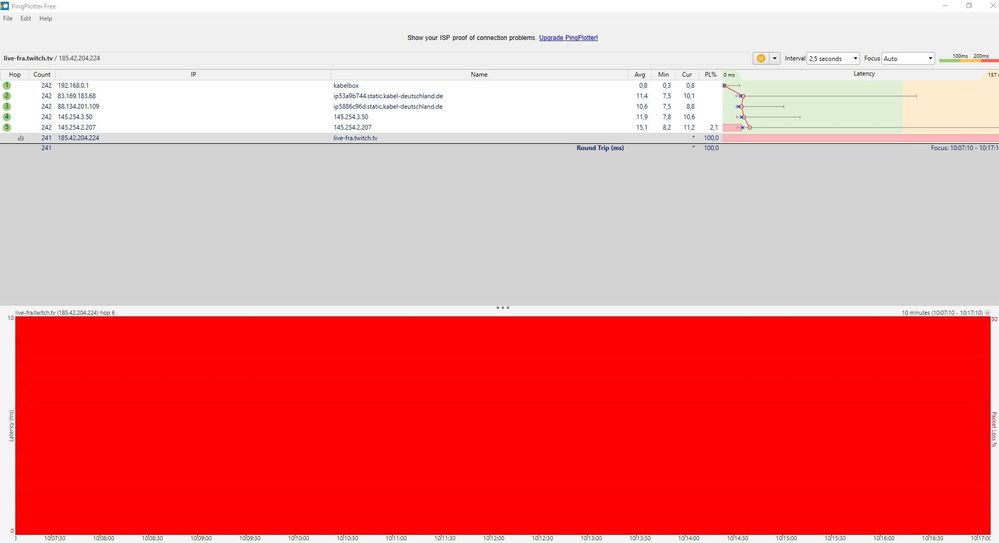Click the Avg value 15,1 for hop 5
The width and height of the screenshot is (999, 543).
(x=642, y=127)
